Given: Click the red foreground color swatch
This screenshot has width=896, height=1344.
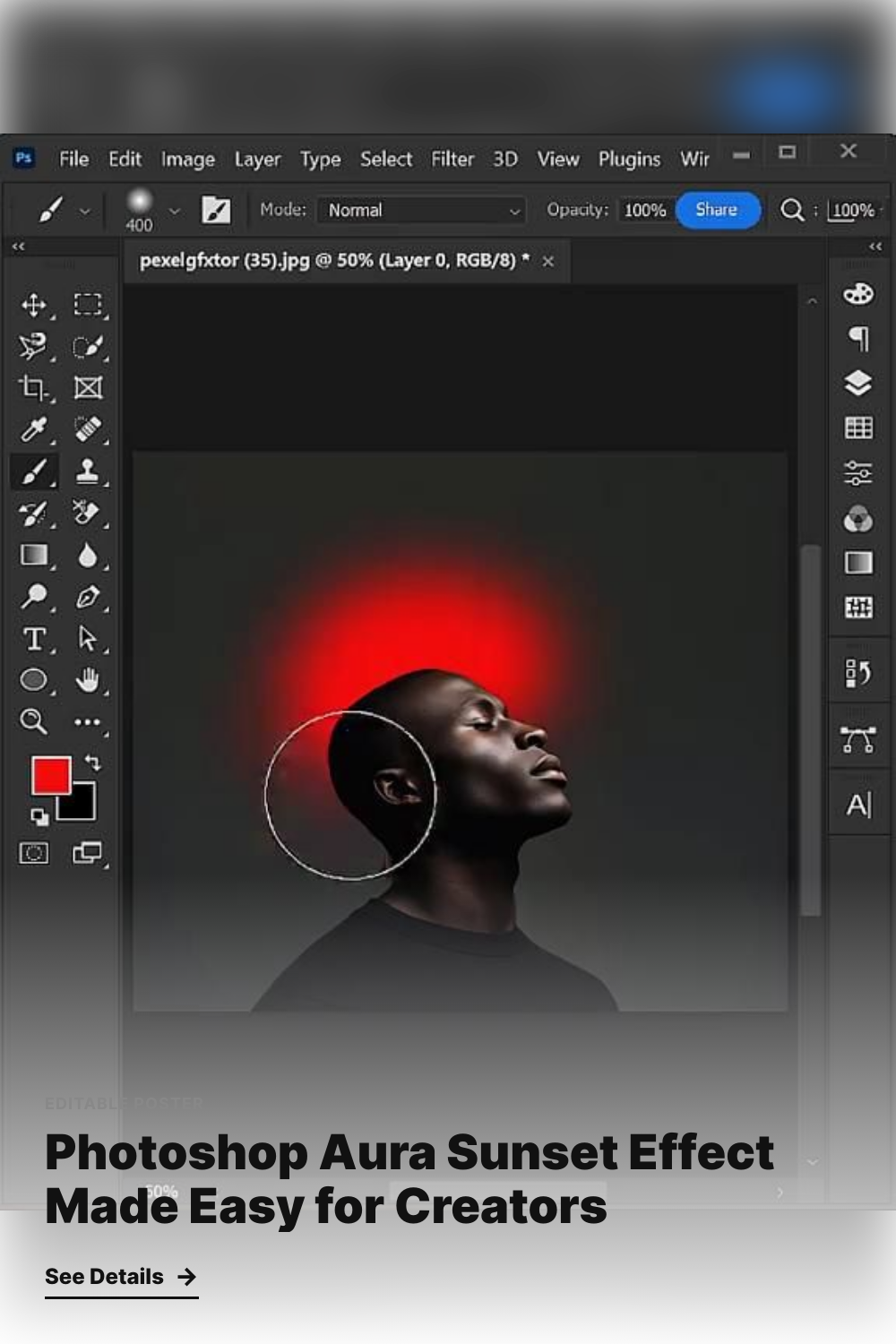Looking at the screenshot, I should (x=50, y=774).
